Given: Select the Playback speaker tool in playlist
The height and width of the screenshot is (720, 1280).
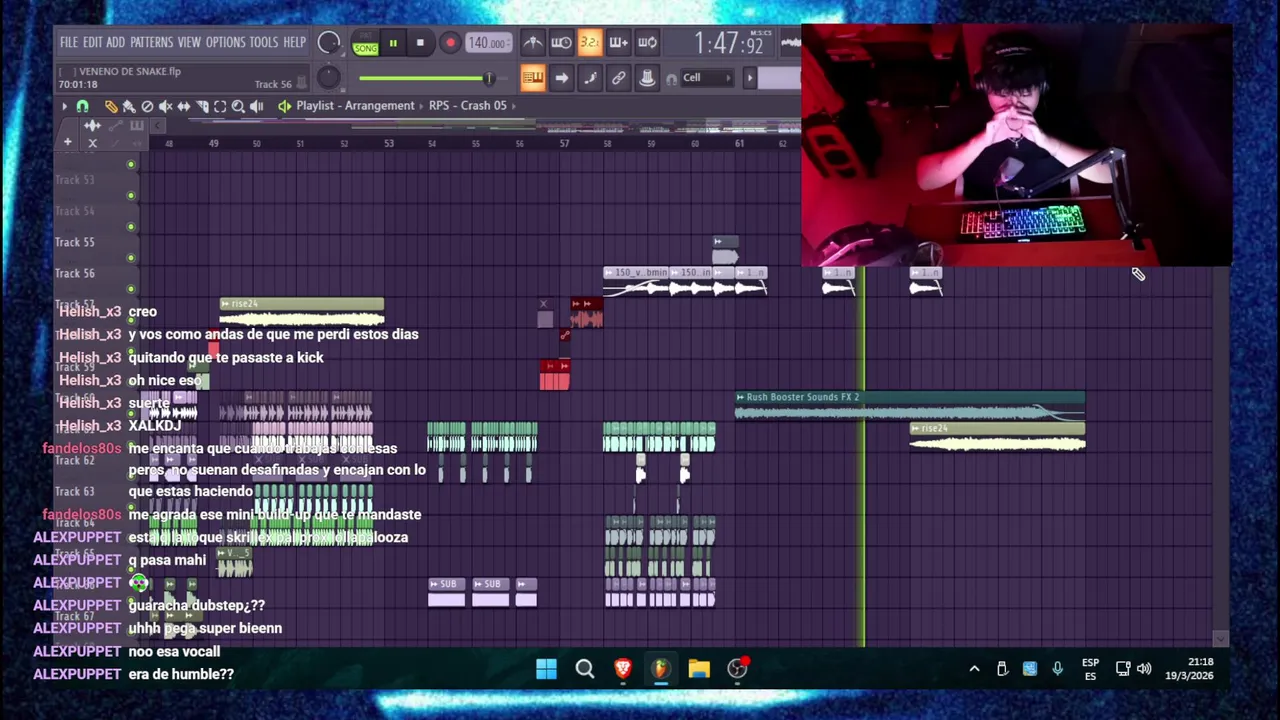Looking at the screenshot, I should pyautogui.click(x=257, y=106).
